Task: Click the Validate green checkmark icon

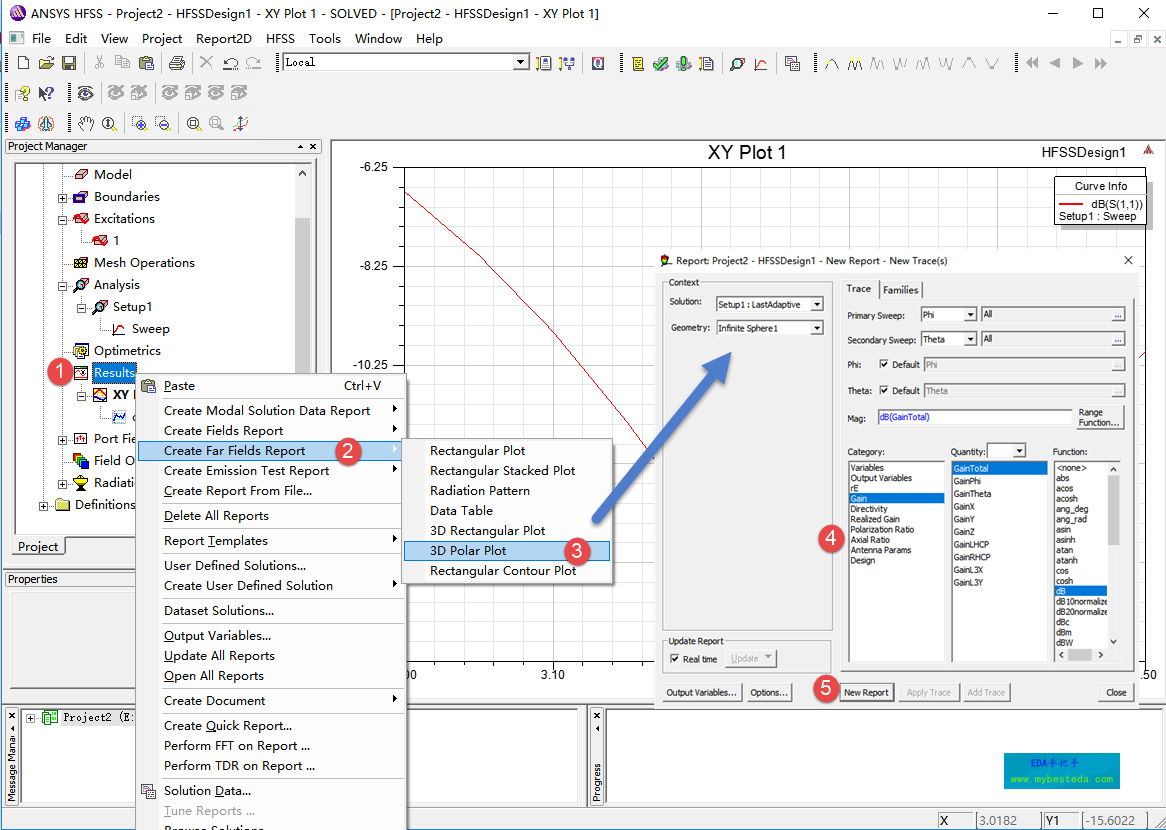Action: point(660,63)
